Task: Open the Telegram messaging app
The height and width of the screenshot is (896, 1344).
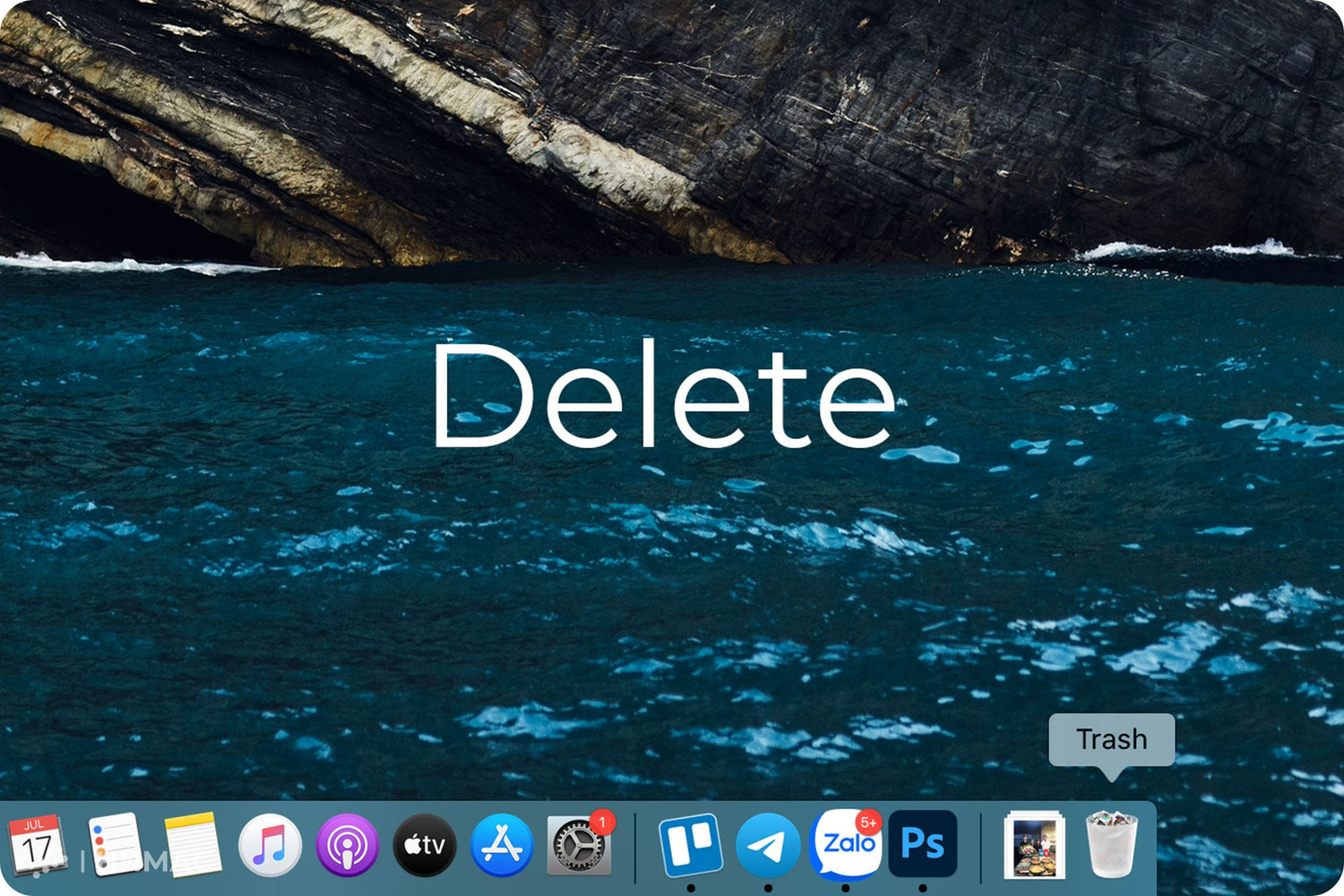Action: click(768, 842)
